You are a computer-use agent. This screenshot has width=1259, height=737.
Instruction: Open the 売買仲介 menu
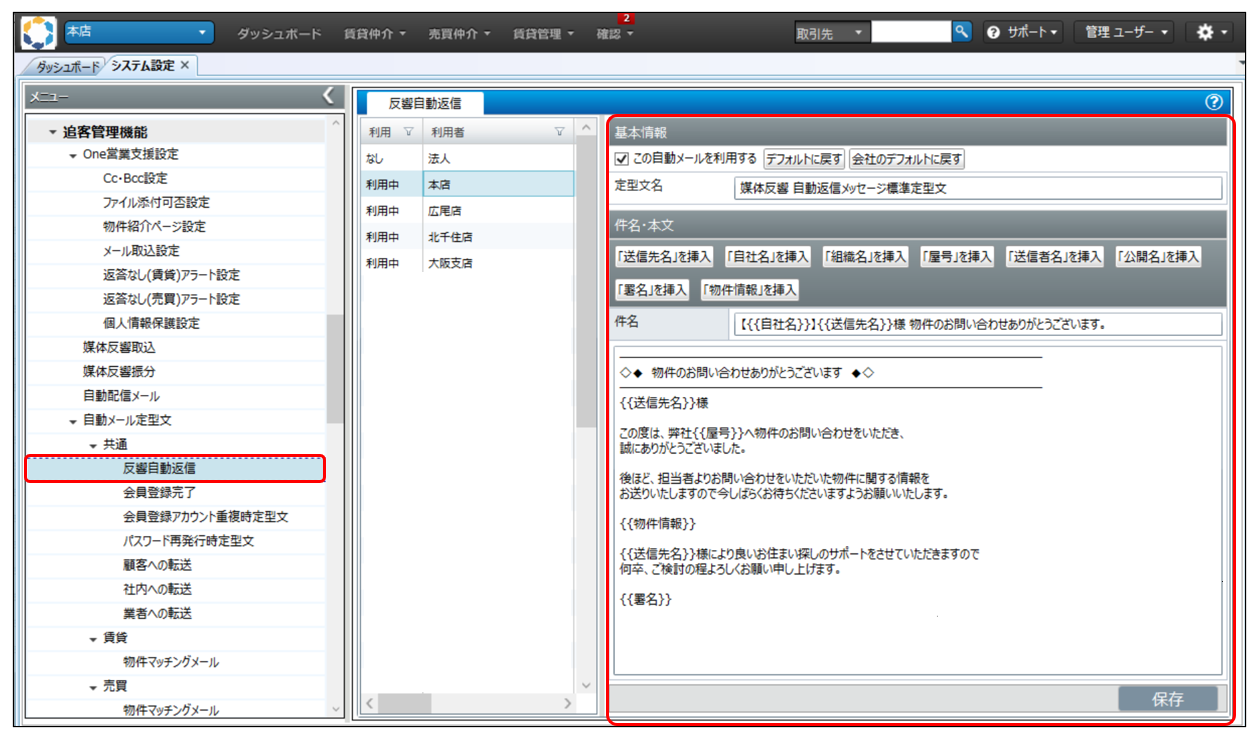pos(459,33)
